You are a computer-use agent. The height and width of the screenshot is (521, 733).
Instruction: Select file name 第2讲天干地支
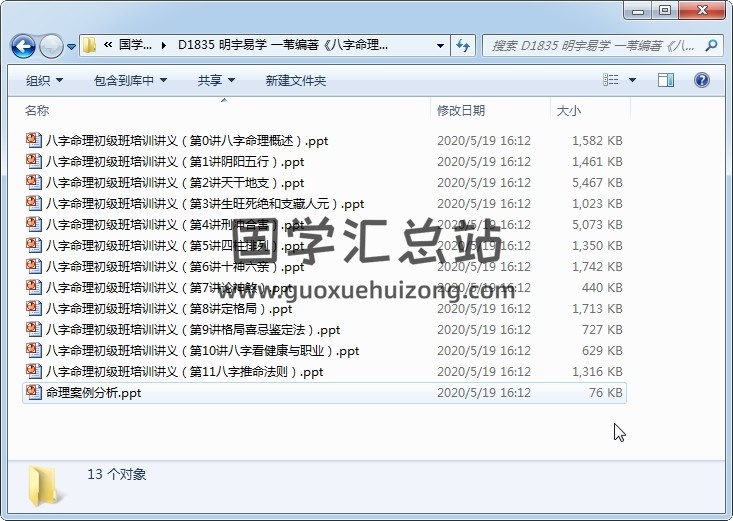175,183
